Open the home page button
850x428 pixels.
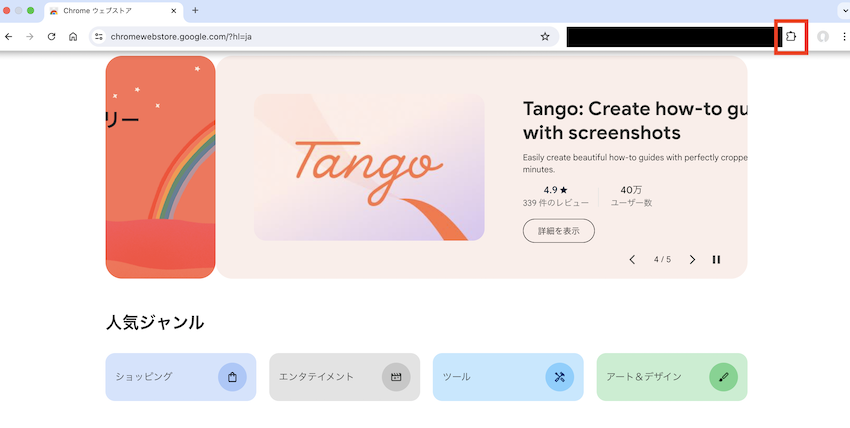click(73, 36)
